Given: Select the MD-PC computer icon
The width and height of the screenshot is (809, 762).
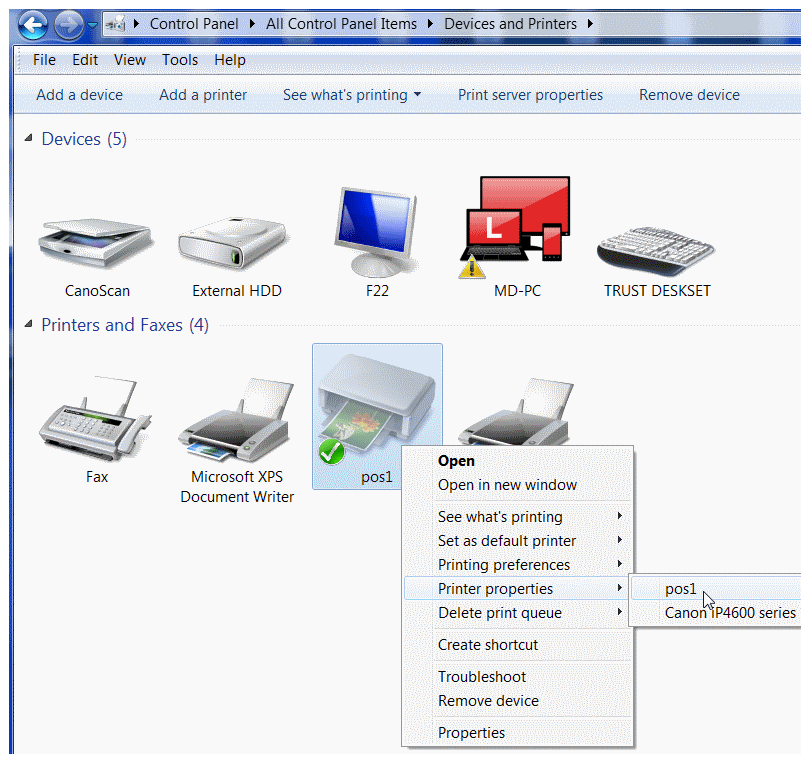Looking at the screenshot, I should (x=515, y=227).
